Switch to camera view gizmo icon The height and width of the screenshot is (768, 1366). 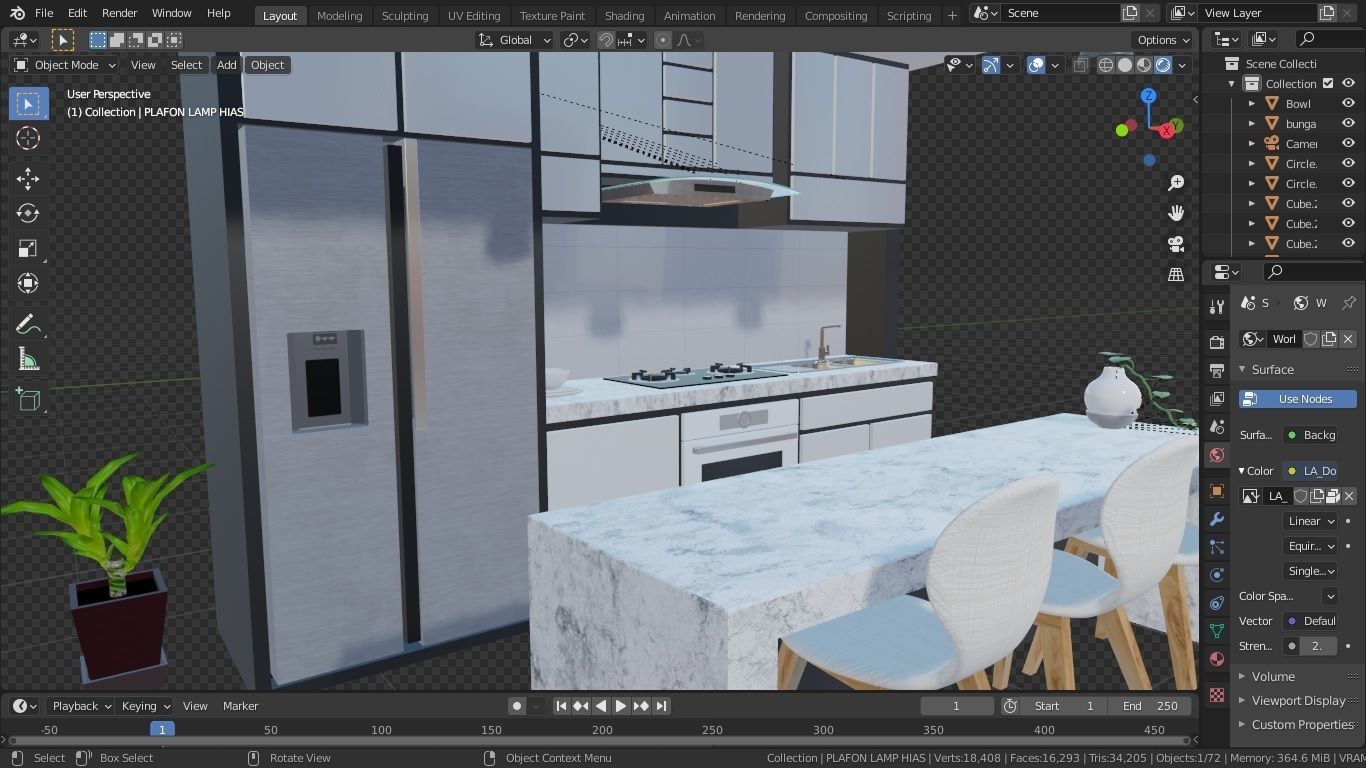pos(1176,244)
